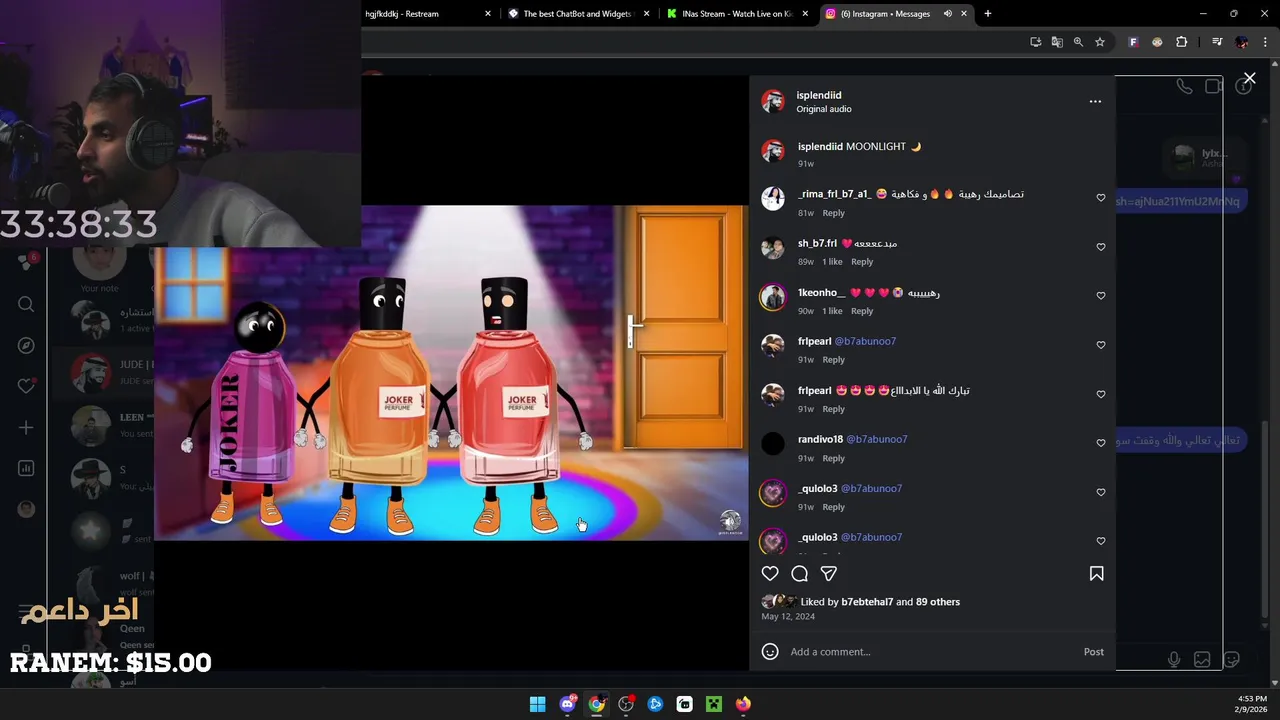1280x720 pixels.
Task: Open isplendiid's avatar in the post header
Action: pos(773,101)
